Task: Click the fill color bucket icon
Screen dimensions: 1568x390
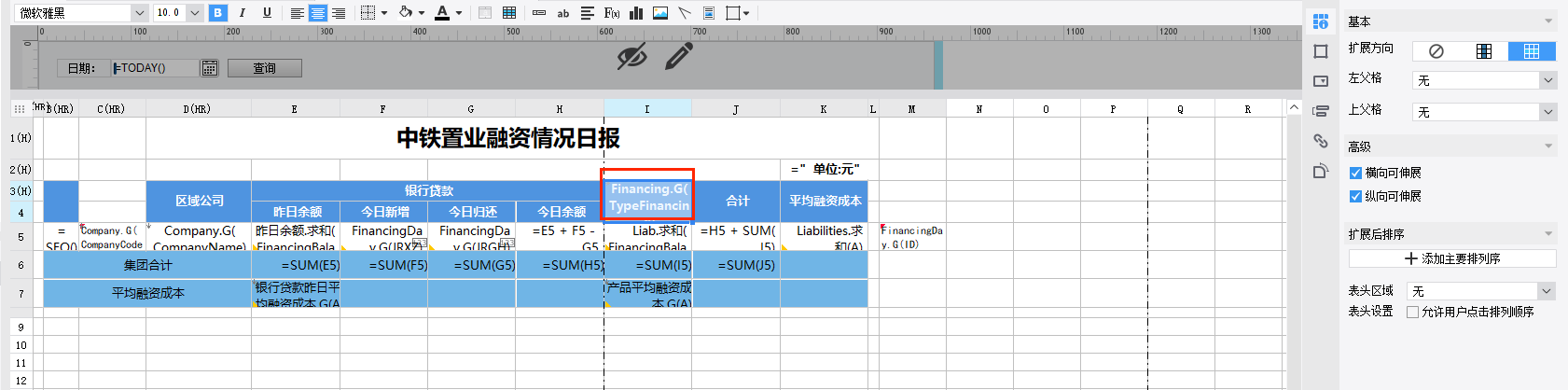Action: [x=406, y=13]
